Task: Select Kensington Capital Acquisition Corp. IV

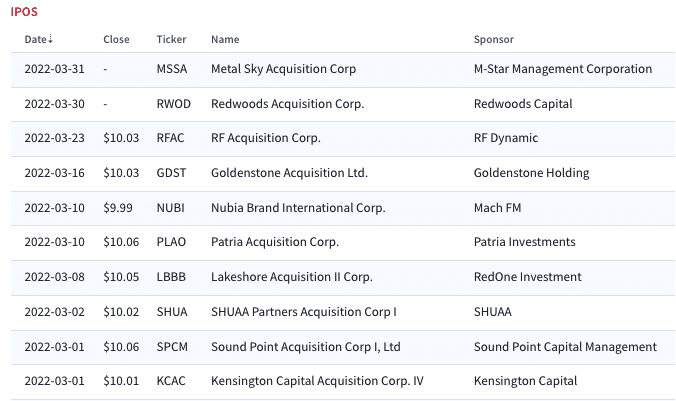Action: click(317, 381)
